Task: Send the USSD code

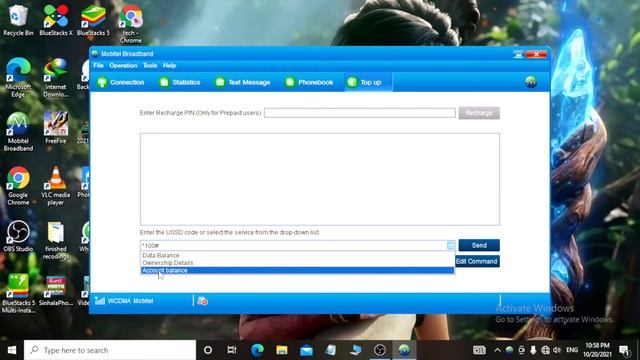Action: (x=479, y=245)
